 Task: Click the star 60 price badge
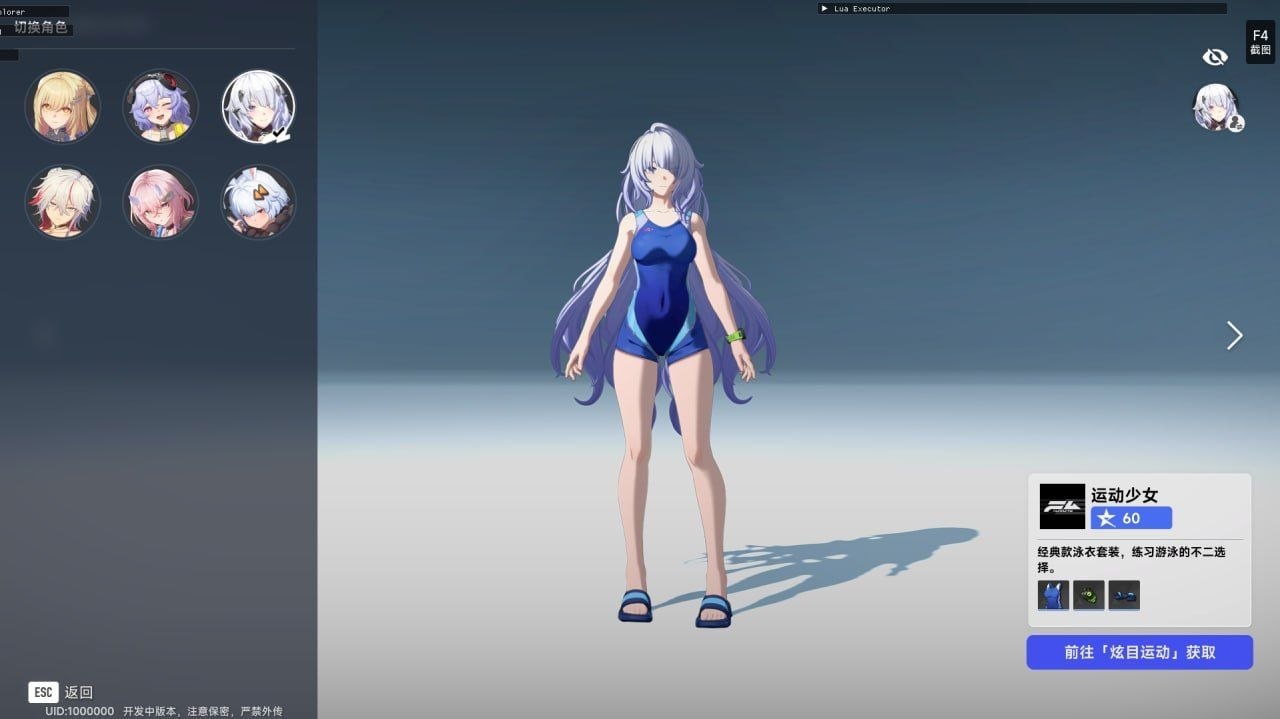coord(1131,518)
